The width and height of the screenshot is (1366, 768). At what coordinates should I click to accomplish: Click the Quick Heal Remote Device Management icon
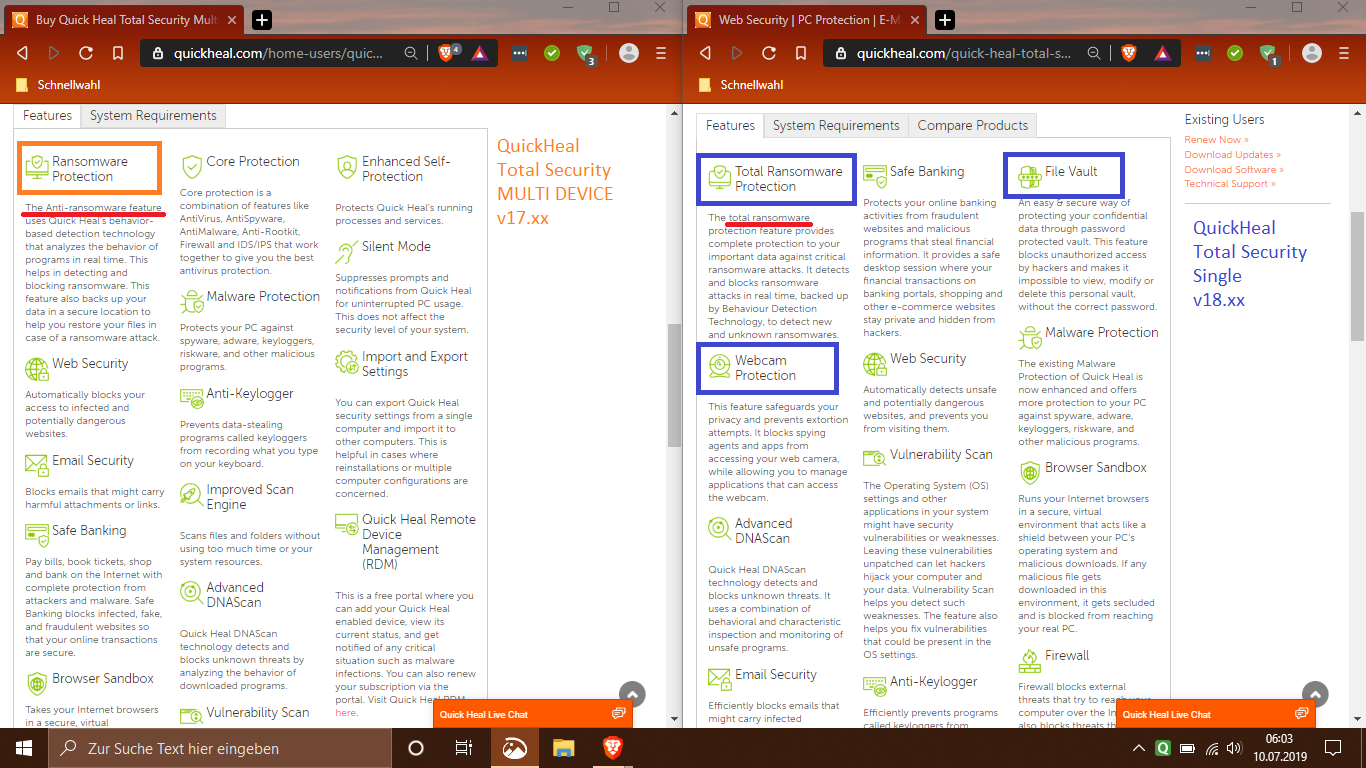(347, 524)
